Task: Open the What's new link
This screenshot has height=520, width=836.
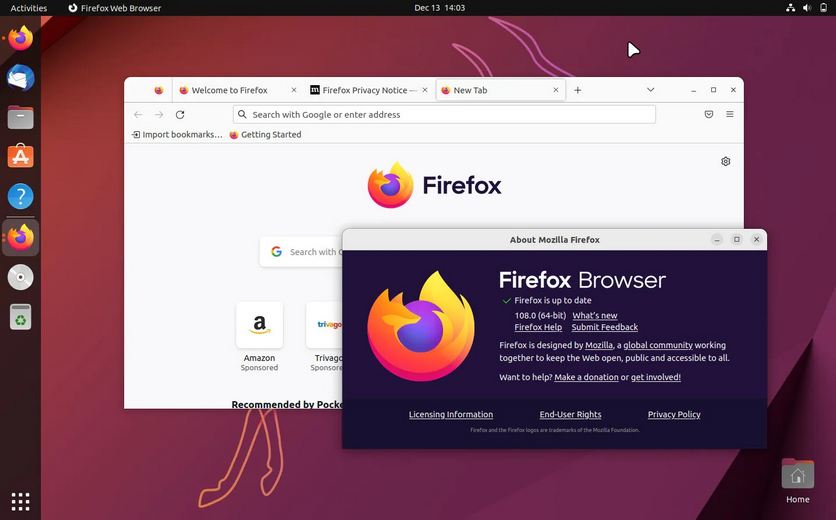Action: [x=594, y=315]
